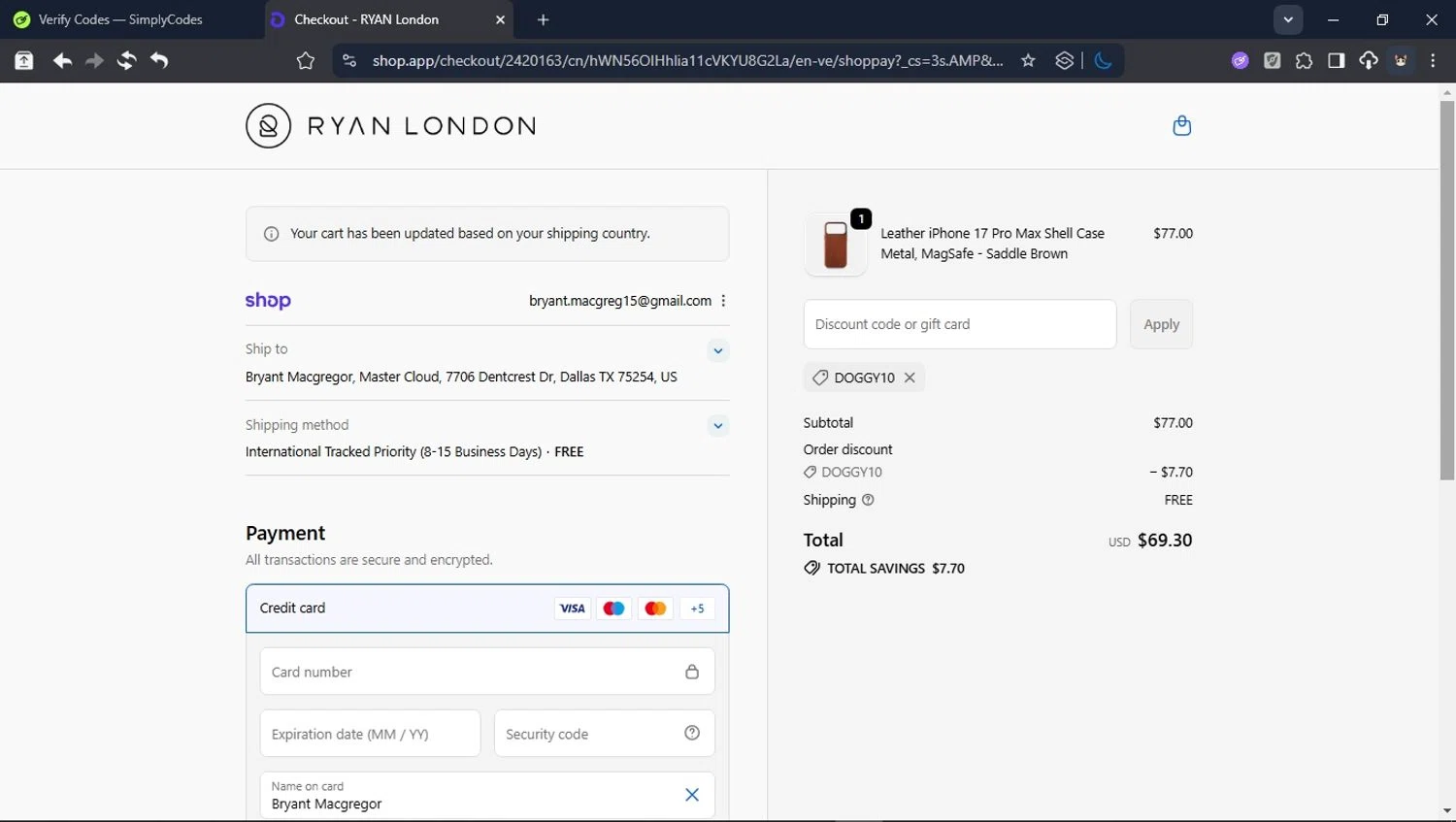This screenshot has height=822, width=1456.
Task: Click the DOGGY10 order discount label
Action: click(x=851, y=472)
